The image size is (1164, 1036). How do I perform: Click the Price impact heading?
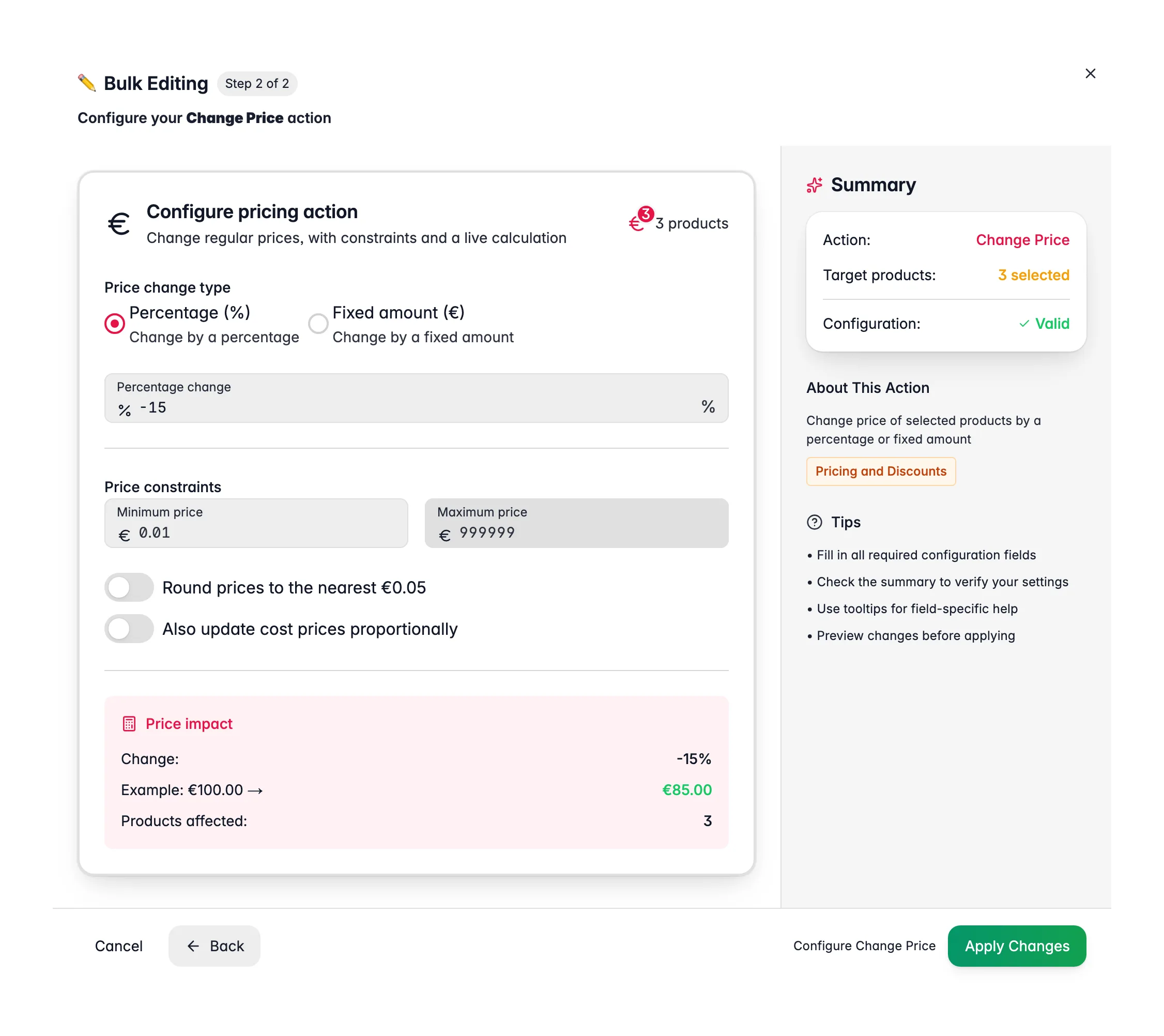(x=189, y=724)
